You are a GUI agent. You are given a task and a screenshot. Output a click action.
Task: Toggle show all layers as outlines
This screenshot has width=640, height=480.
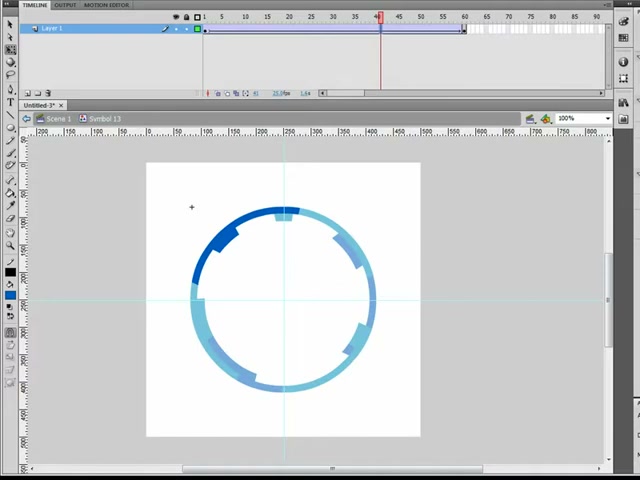198,17
